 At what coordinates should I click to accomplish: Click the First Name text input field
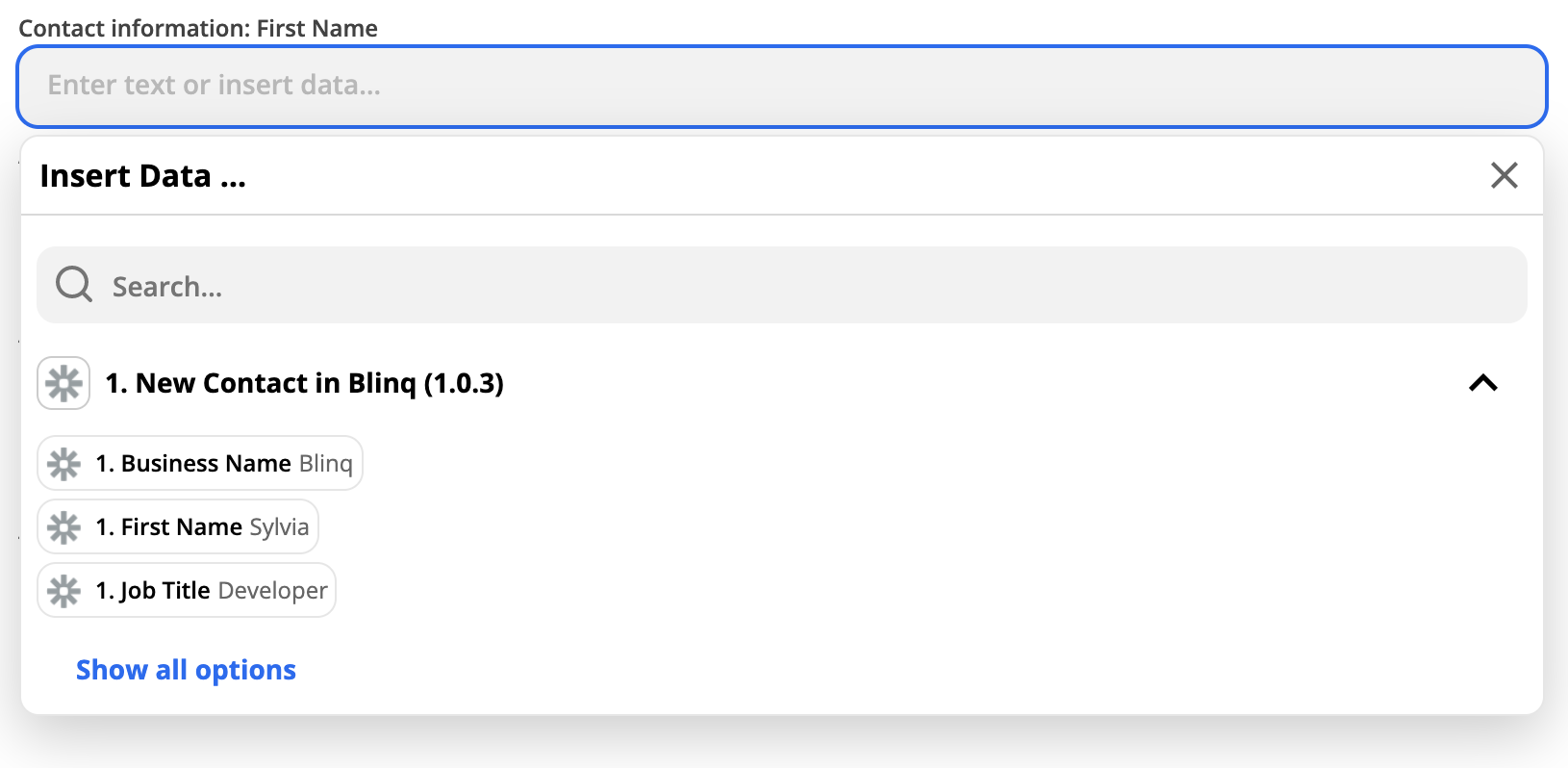point(781,86)
